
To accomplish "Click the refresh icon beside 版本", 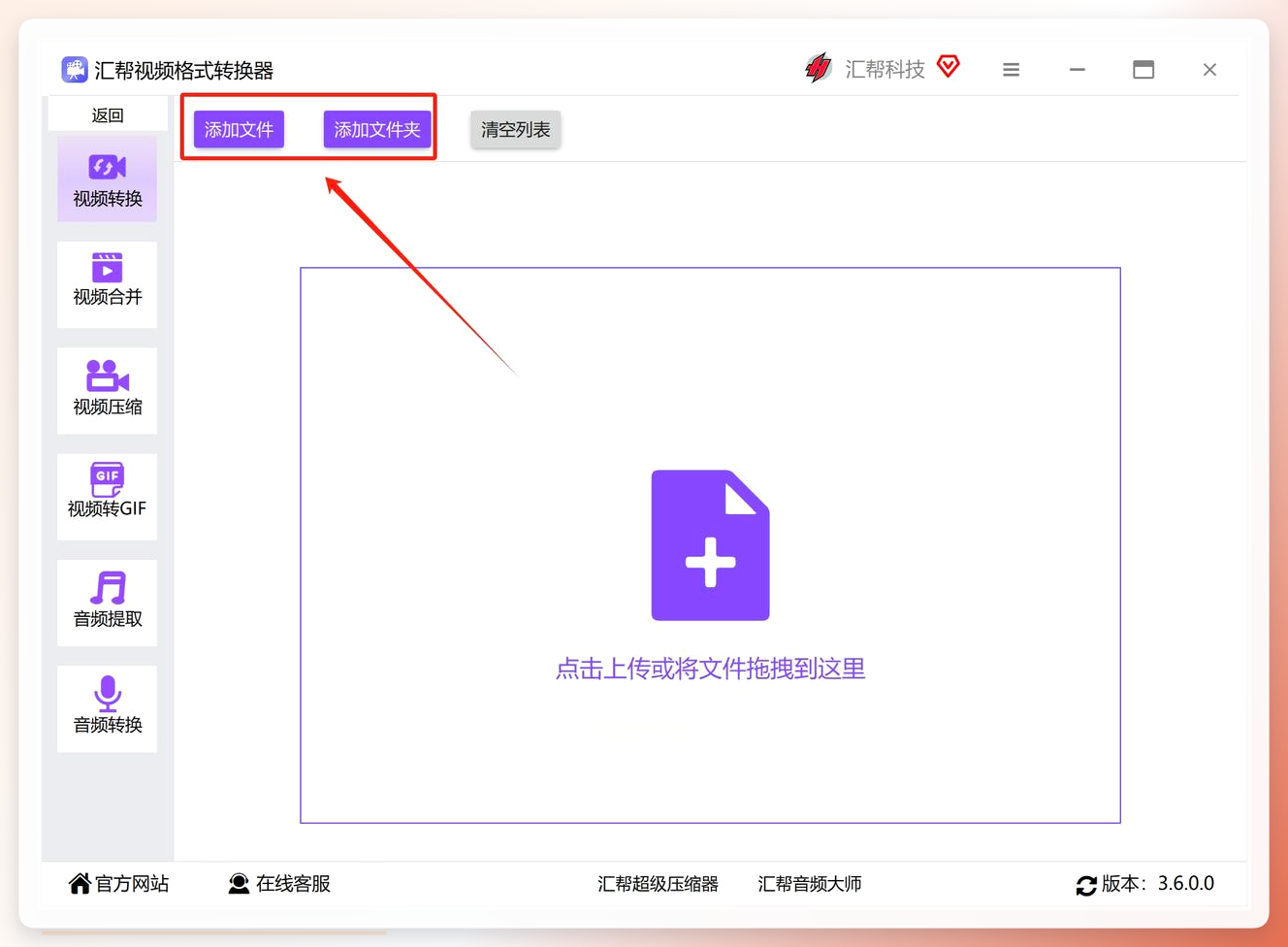I will click(x=1086, y=885).
